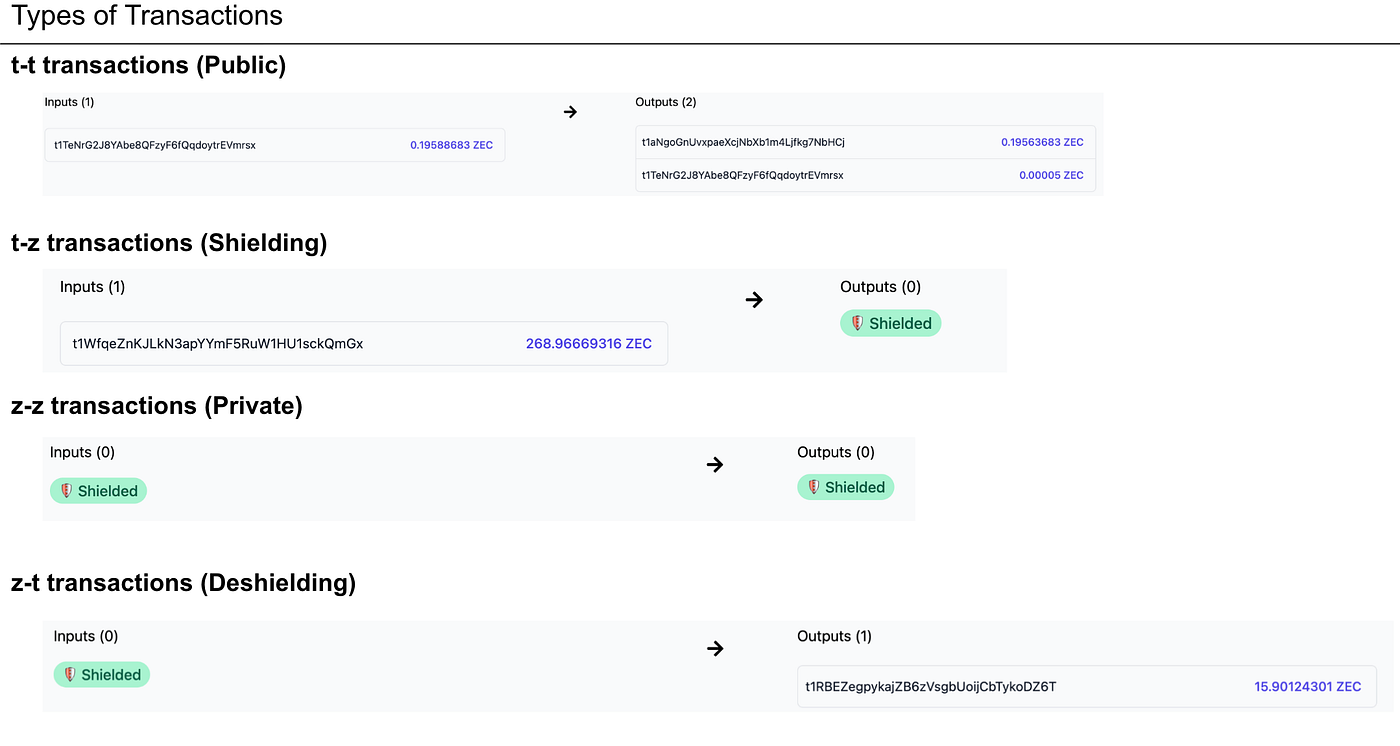Click the shield icon in the z-z outputs badge
Viewport: 1400px width, 746px height.
point(814,487)
